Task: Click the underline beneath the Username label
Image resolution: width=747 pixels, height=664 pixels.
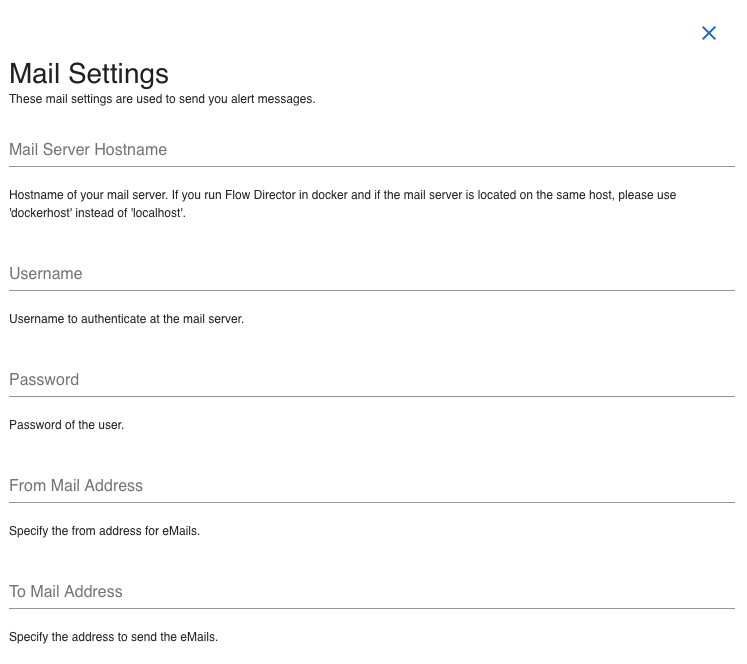Action: (x=371, y=290)
